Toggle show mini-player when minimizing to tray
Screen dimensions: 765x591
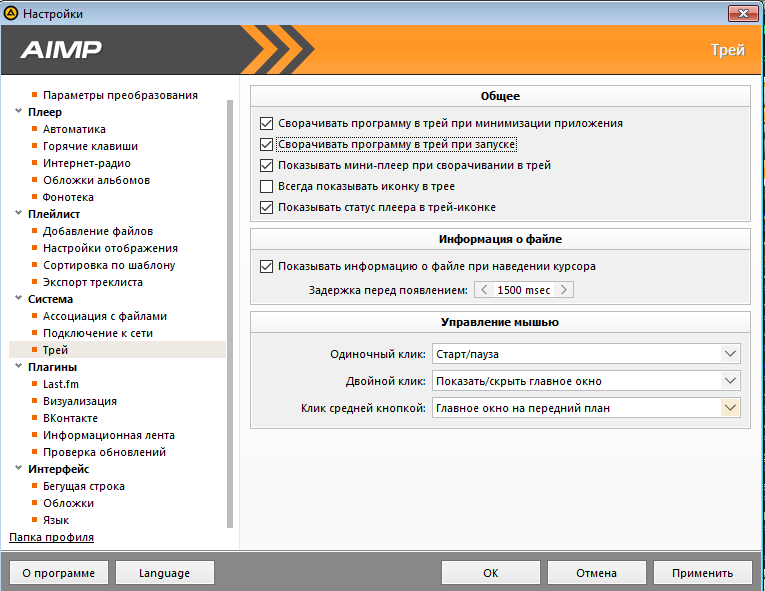tap(266, 165)
